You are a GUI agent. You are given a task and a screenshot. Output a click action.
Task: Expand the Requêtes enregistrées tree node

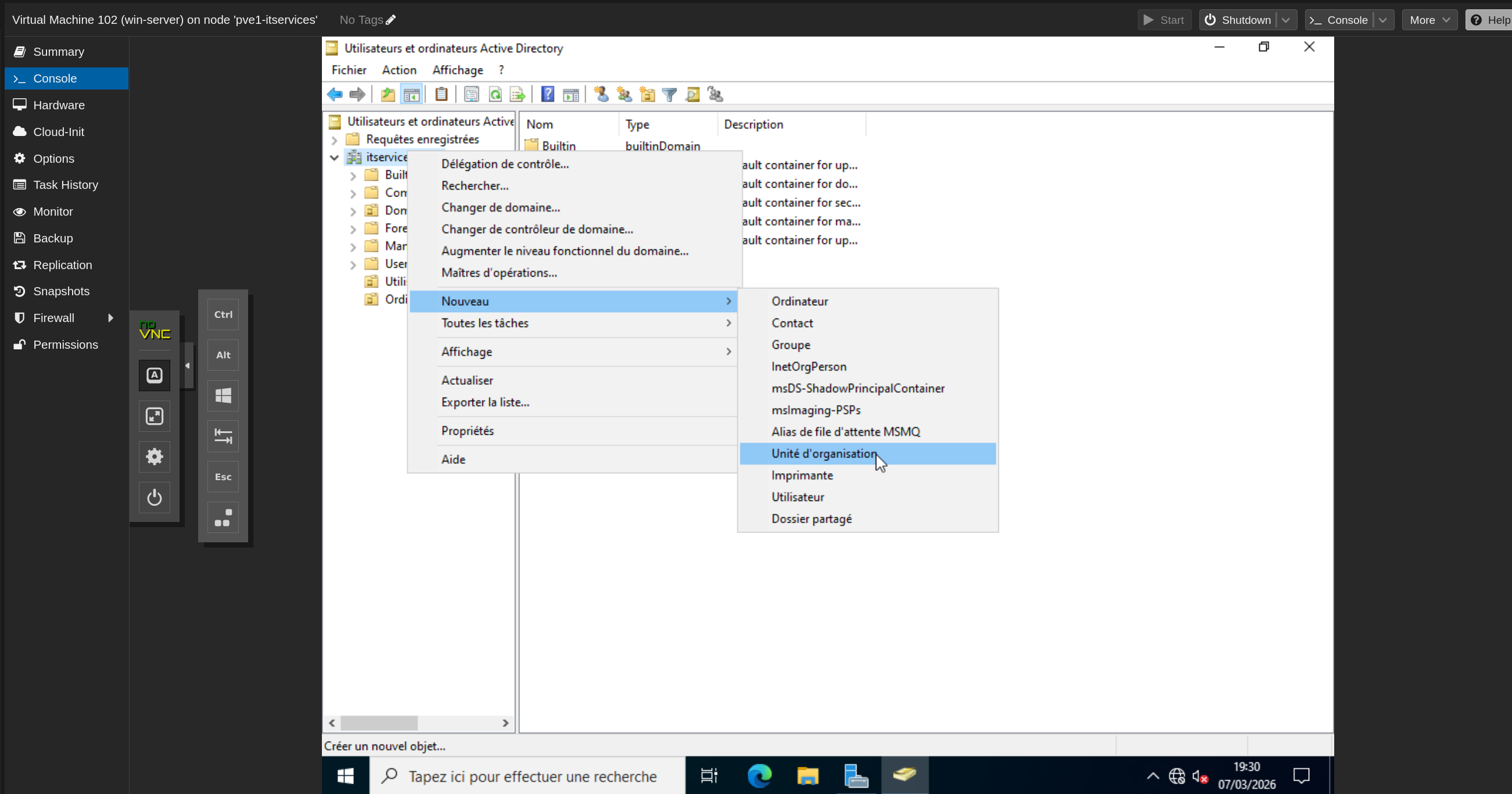[x=335, y=140]
